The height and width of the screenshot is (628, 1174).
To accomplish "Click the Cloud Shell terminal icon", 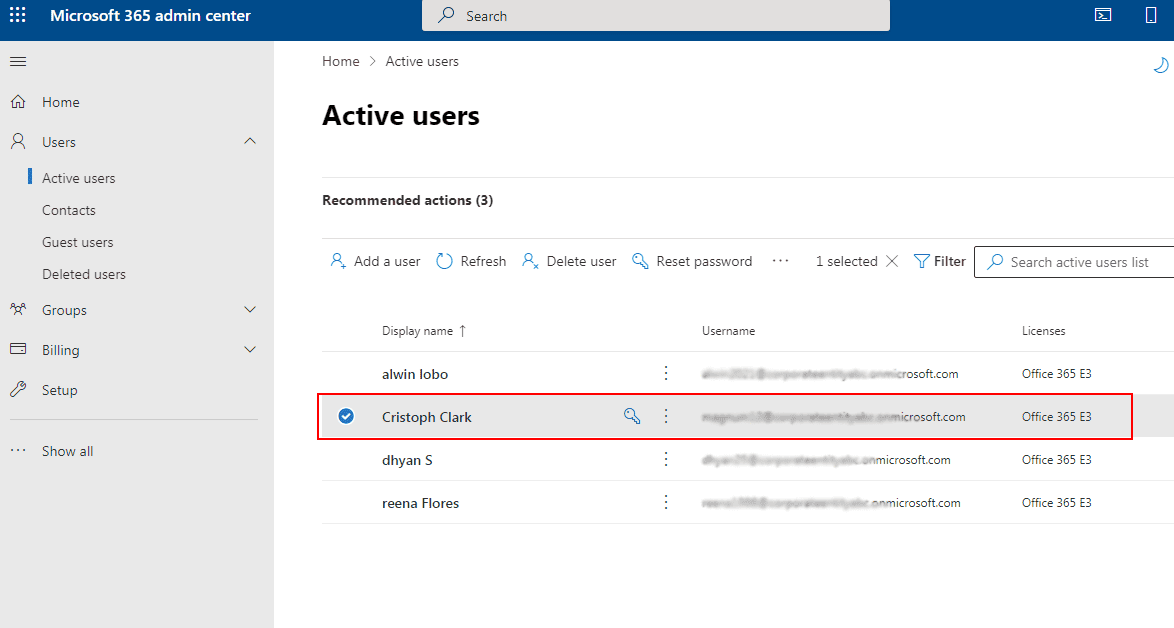I will point(1103,15).
